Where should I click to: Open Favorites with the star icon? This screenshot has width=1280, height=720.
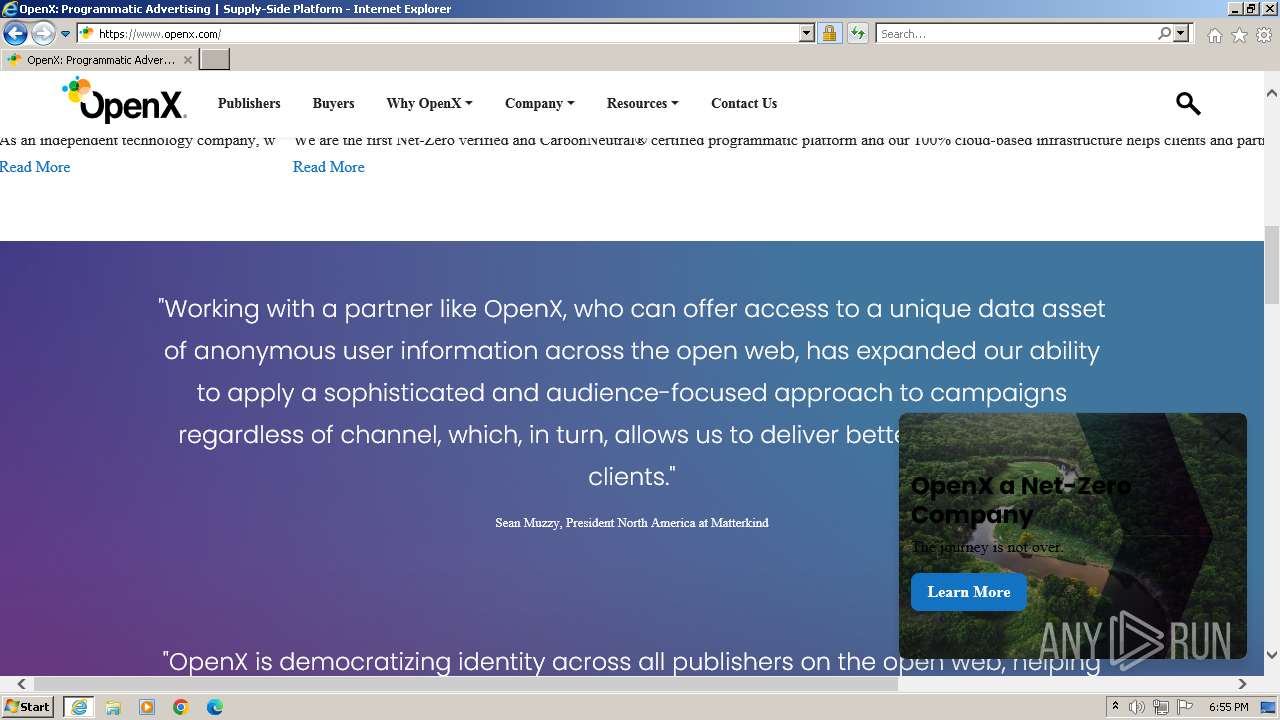[1239, 35]
